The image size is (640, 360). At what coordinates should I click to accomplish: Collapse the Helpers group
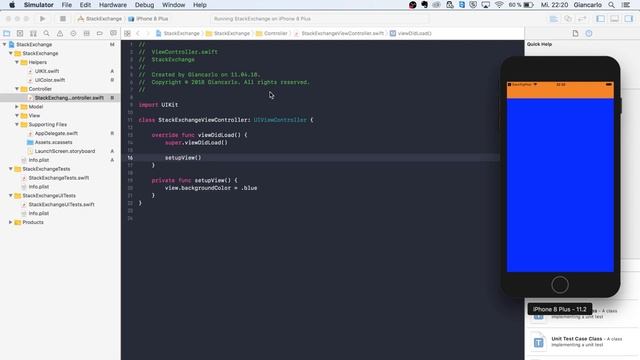17,62
